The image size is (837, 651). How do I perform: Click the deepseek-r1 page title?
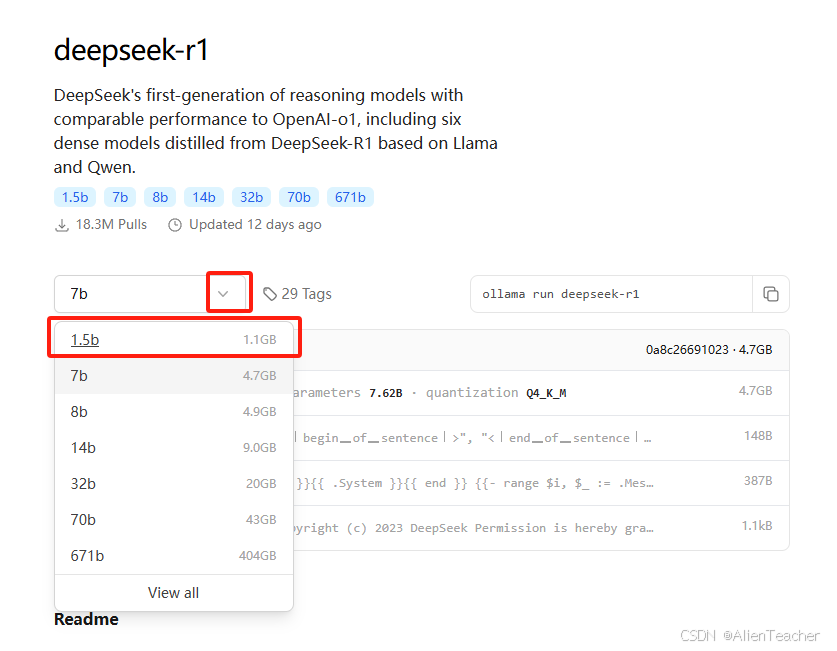tap(131, 51)
